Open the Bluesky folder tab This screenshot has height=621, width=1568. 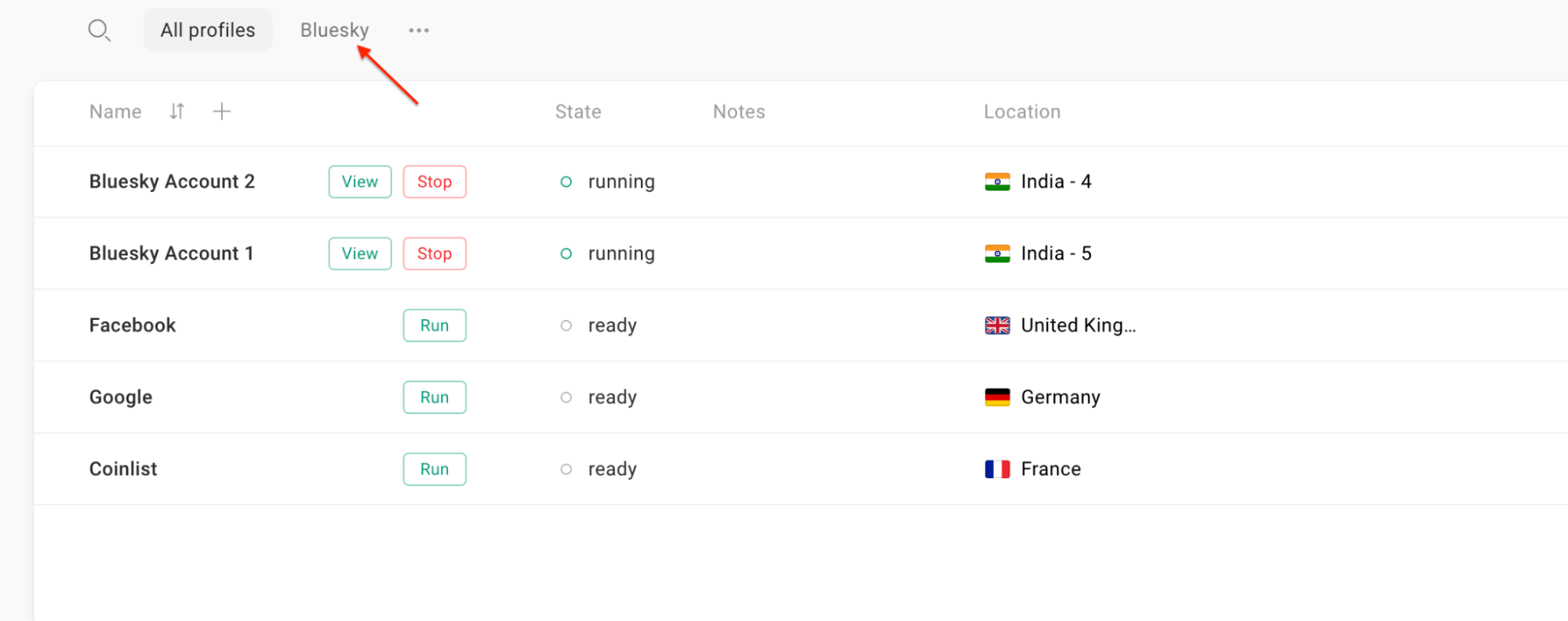[x=334, y=31]
